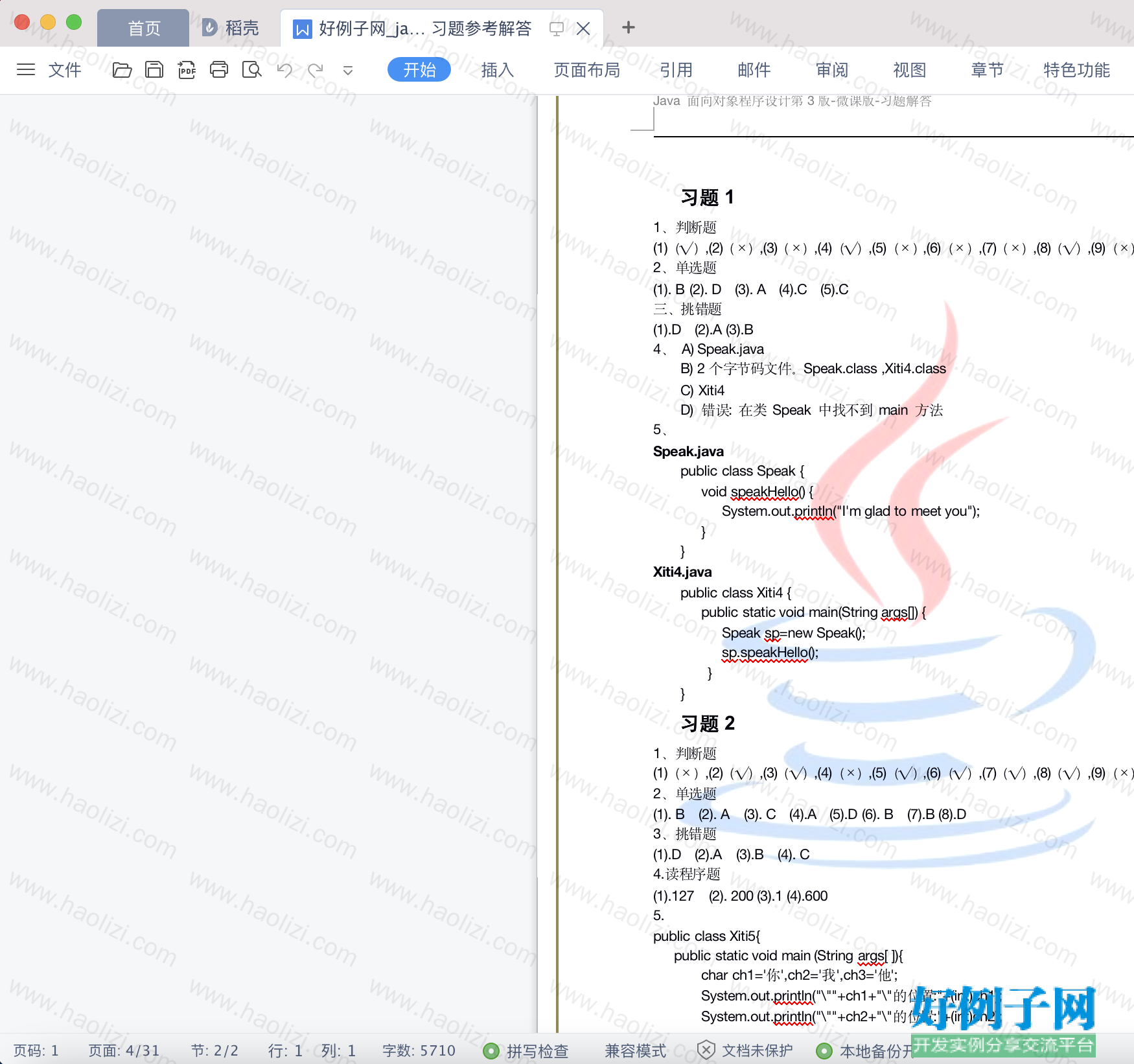
Task: Click the shield icon beside 文档未保护
Action: pyautogui.click(x=706, y=1050)
